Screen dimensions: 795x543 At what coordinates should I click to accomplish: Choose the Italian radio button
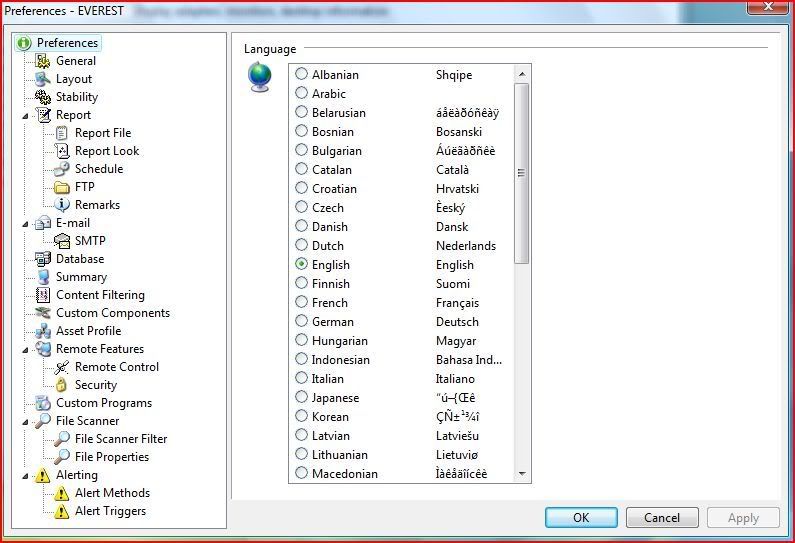pyautogui.click(x=301, y=378)
